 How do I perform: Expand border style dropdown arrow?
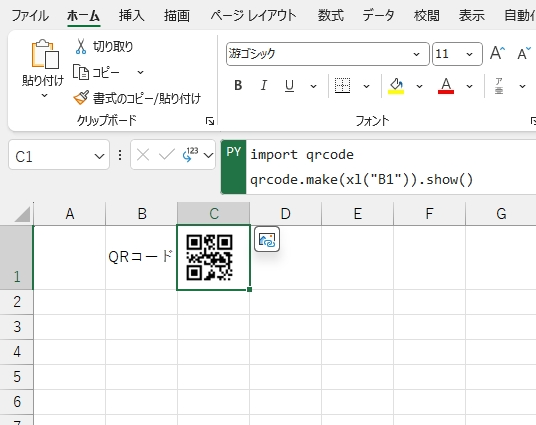[x=366, y=86]
